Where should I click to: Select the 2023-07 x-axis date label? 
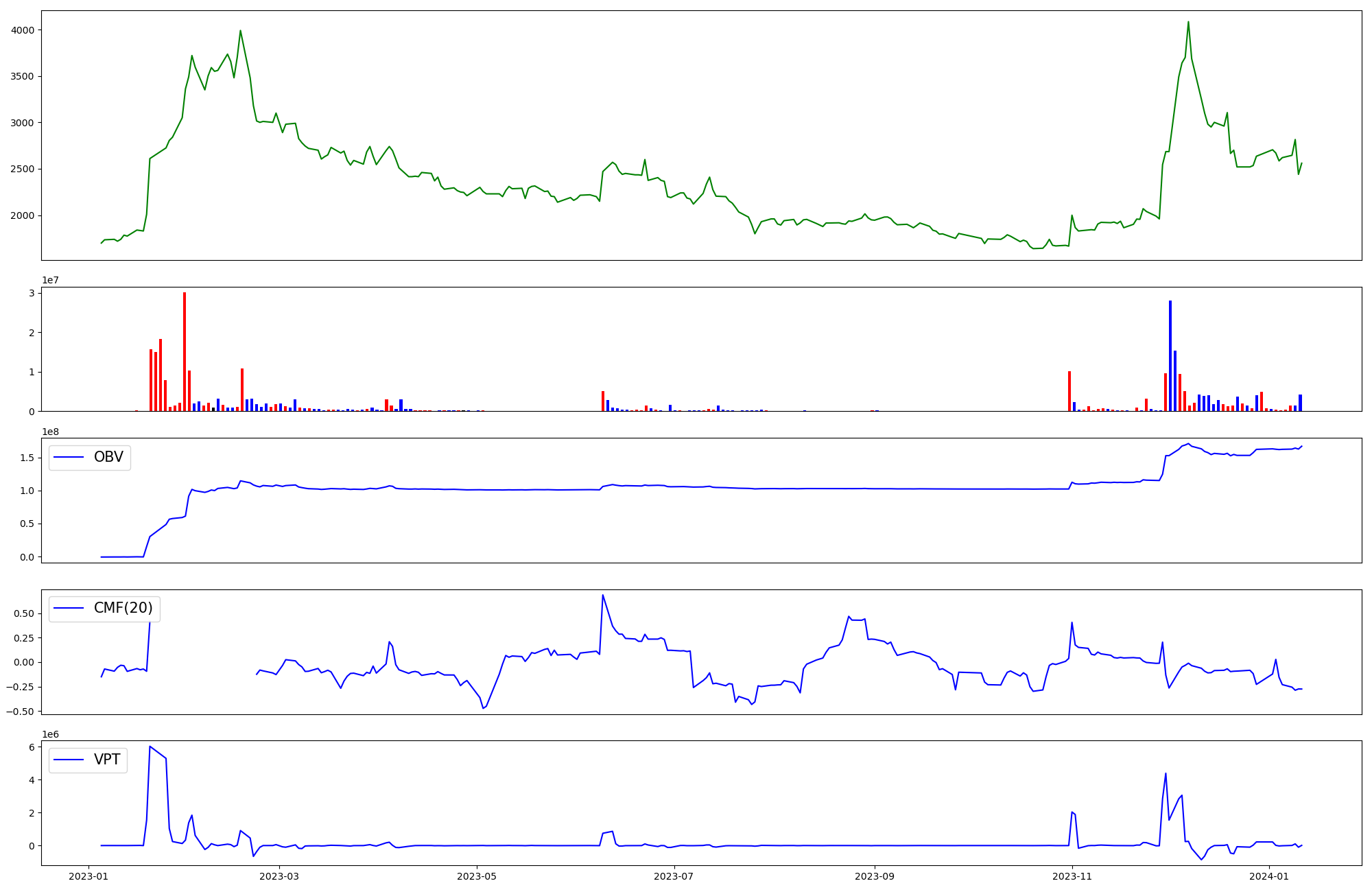pyautogui.click(x=674, y=876)
